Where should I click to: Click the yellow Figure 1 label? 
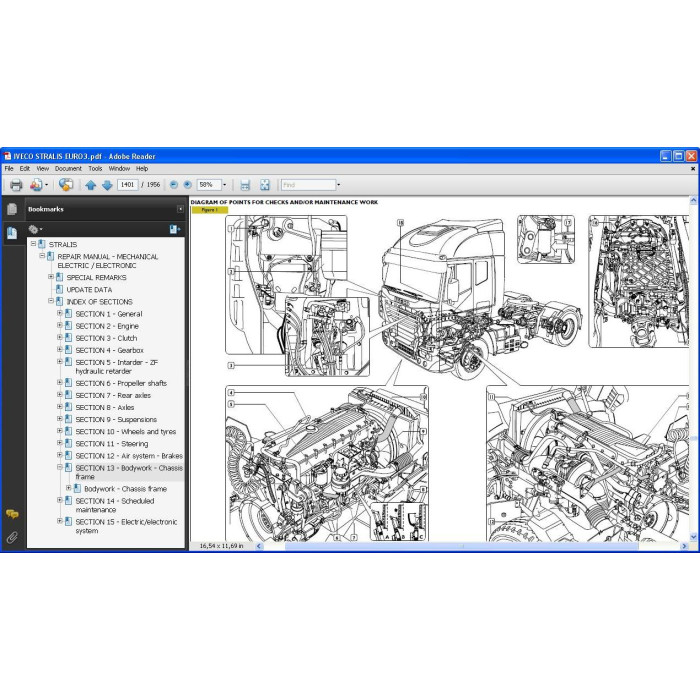point(210,210)
